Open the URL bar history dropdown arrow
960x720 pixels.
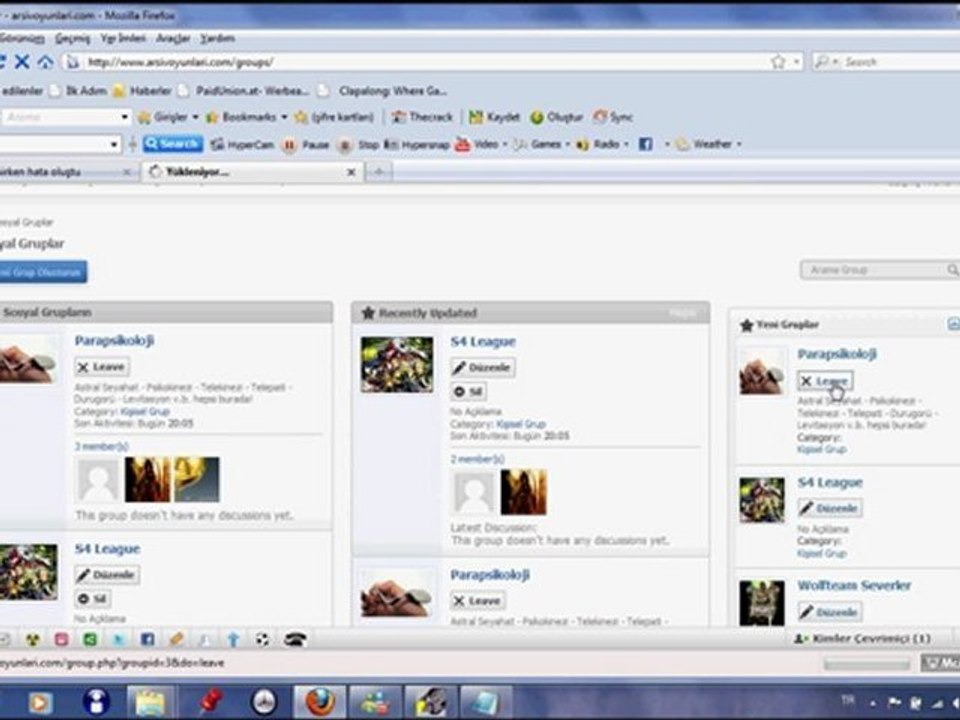(796, 62)
